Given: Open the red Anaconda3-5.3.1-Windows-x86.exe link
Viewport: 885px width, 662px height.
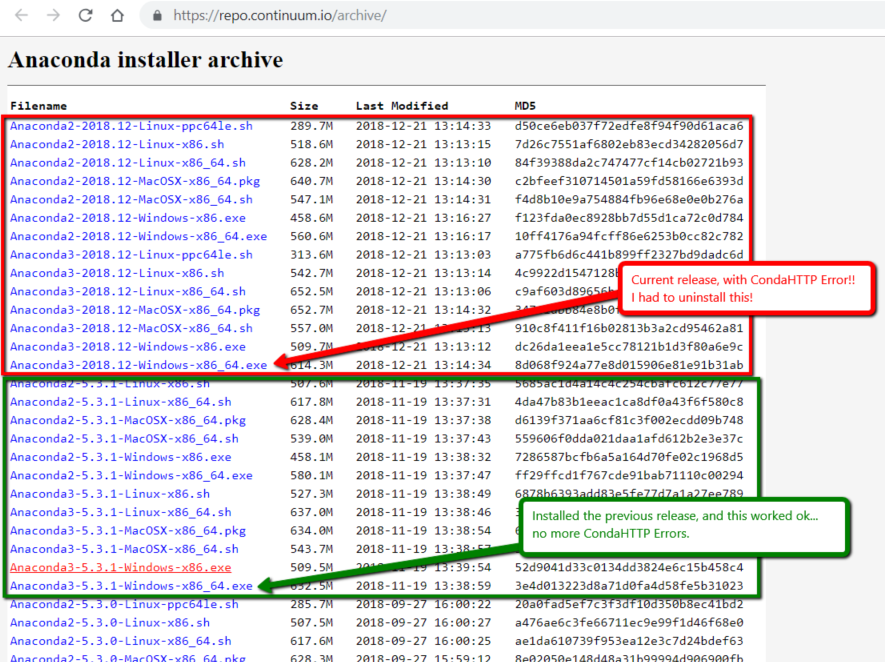Looking at the screenshot, I should (120, 567).
